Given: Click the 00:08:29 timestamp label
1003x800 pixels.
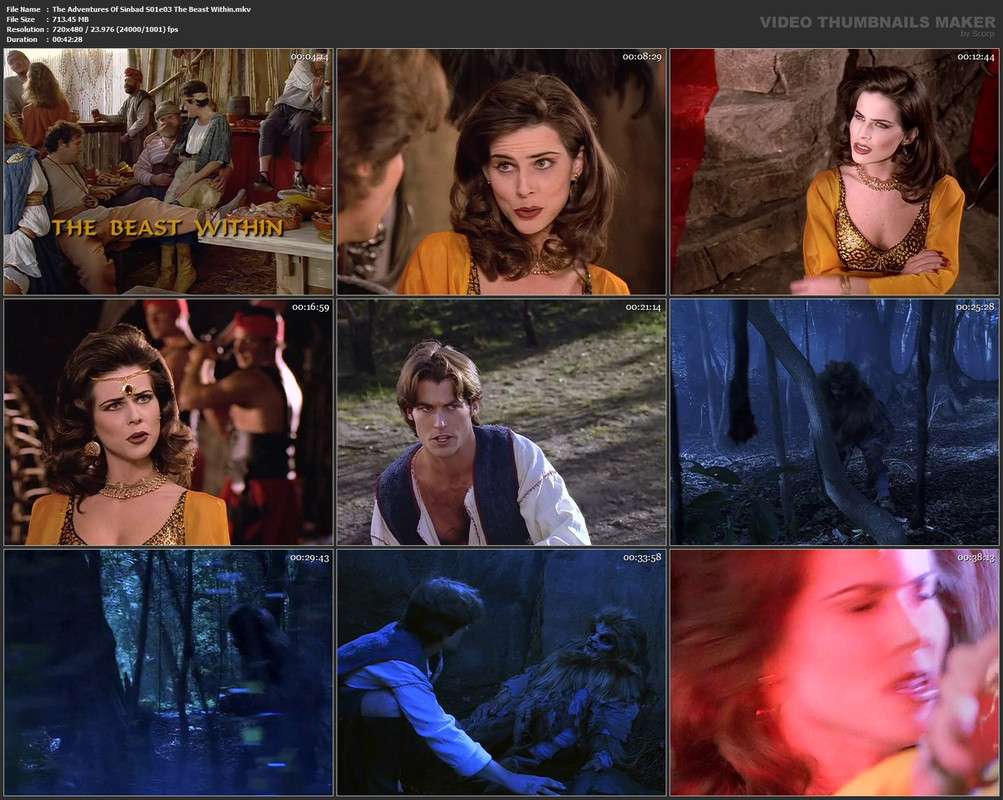Looking at the screenshot, I should click(x=642, y=57).
